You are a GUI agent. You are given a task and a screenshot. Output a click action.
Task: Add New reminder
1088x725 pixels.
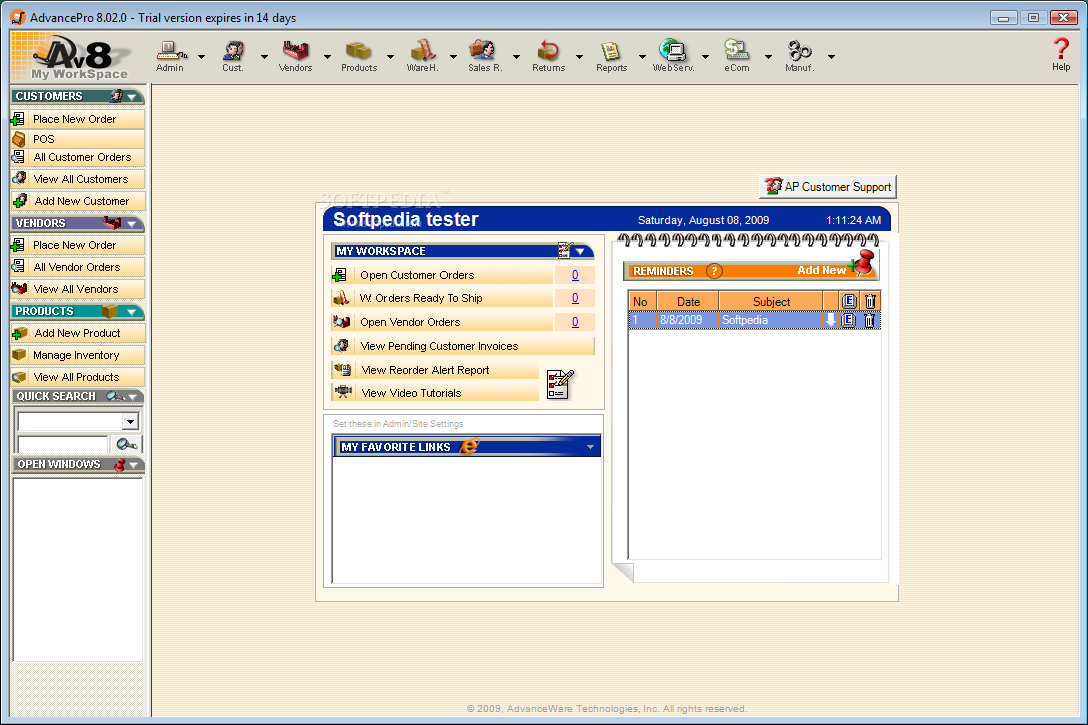821,271
